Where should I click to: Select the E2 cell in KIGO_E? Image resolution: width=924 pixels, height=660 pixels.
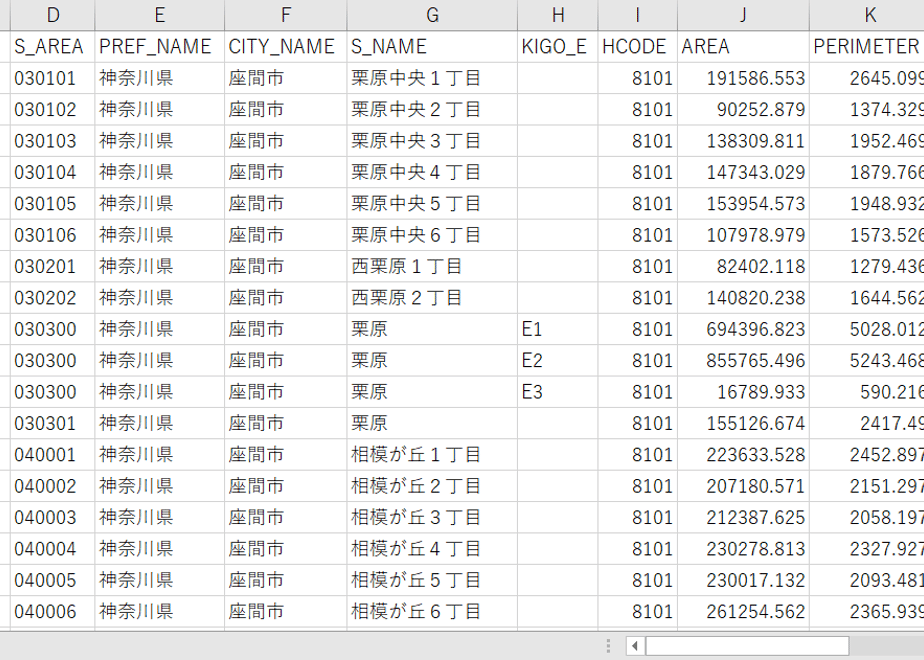(x=558, y=361)
